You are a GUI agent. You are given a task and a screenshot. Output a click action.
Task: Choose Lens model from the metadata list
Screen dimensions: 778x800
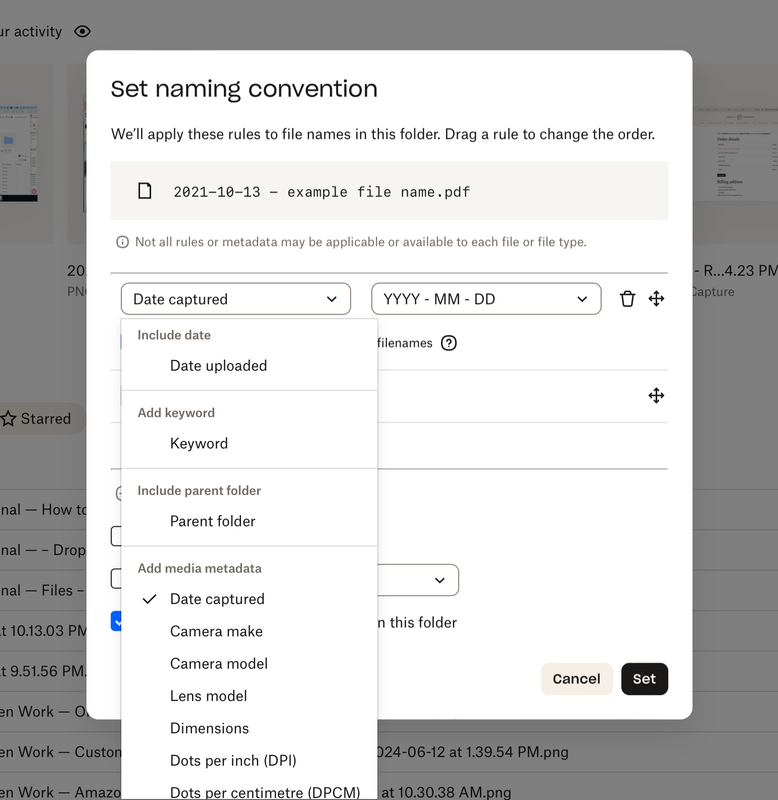click(x=208, y=696)
